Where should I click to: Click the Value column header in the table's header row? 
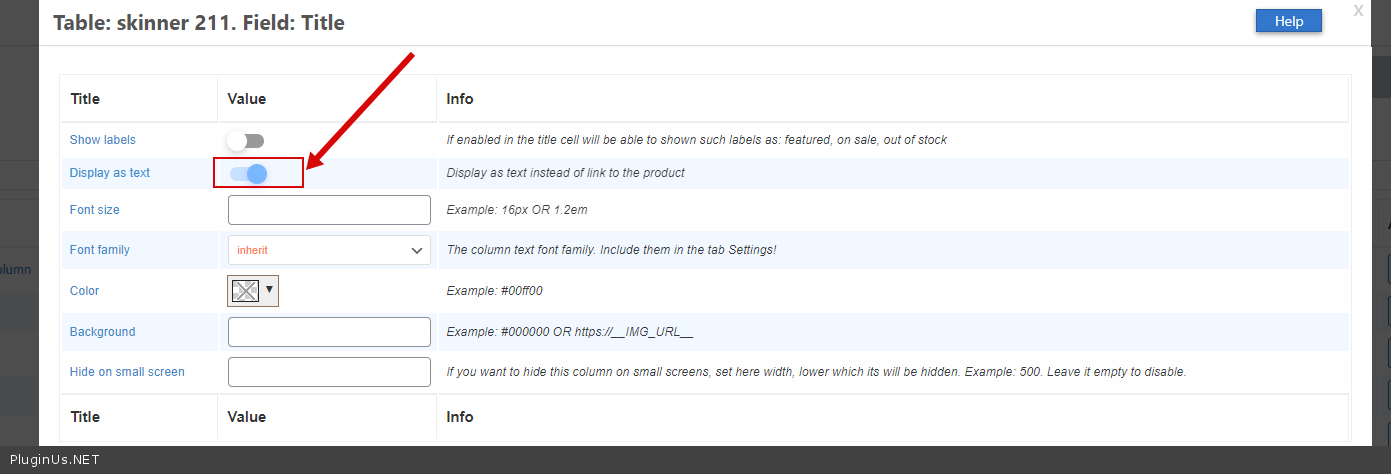(247, 99)
